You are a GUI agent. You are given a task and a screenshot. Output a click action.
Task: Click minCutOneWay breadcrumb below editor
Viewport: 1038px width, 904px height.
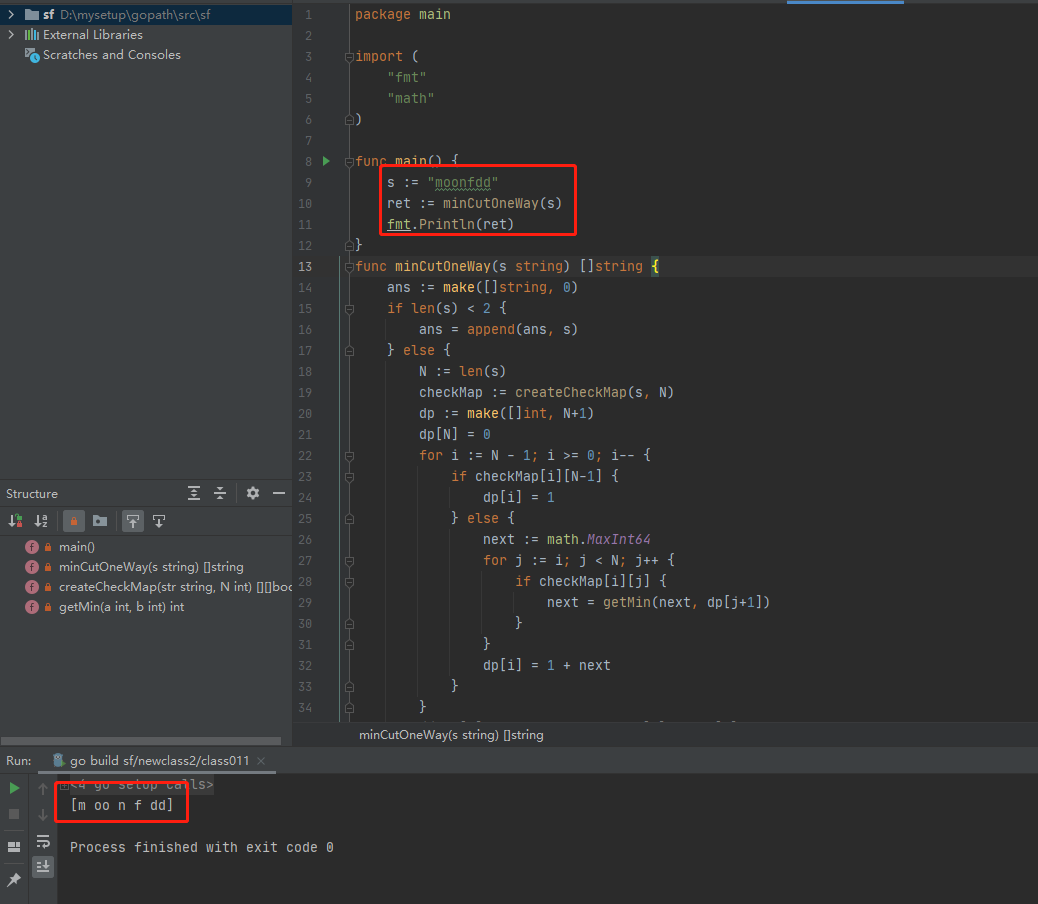[x=451, y=735]
